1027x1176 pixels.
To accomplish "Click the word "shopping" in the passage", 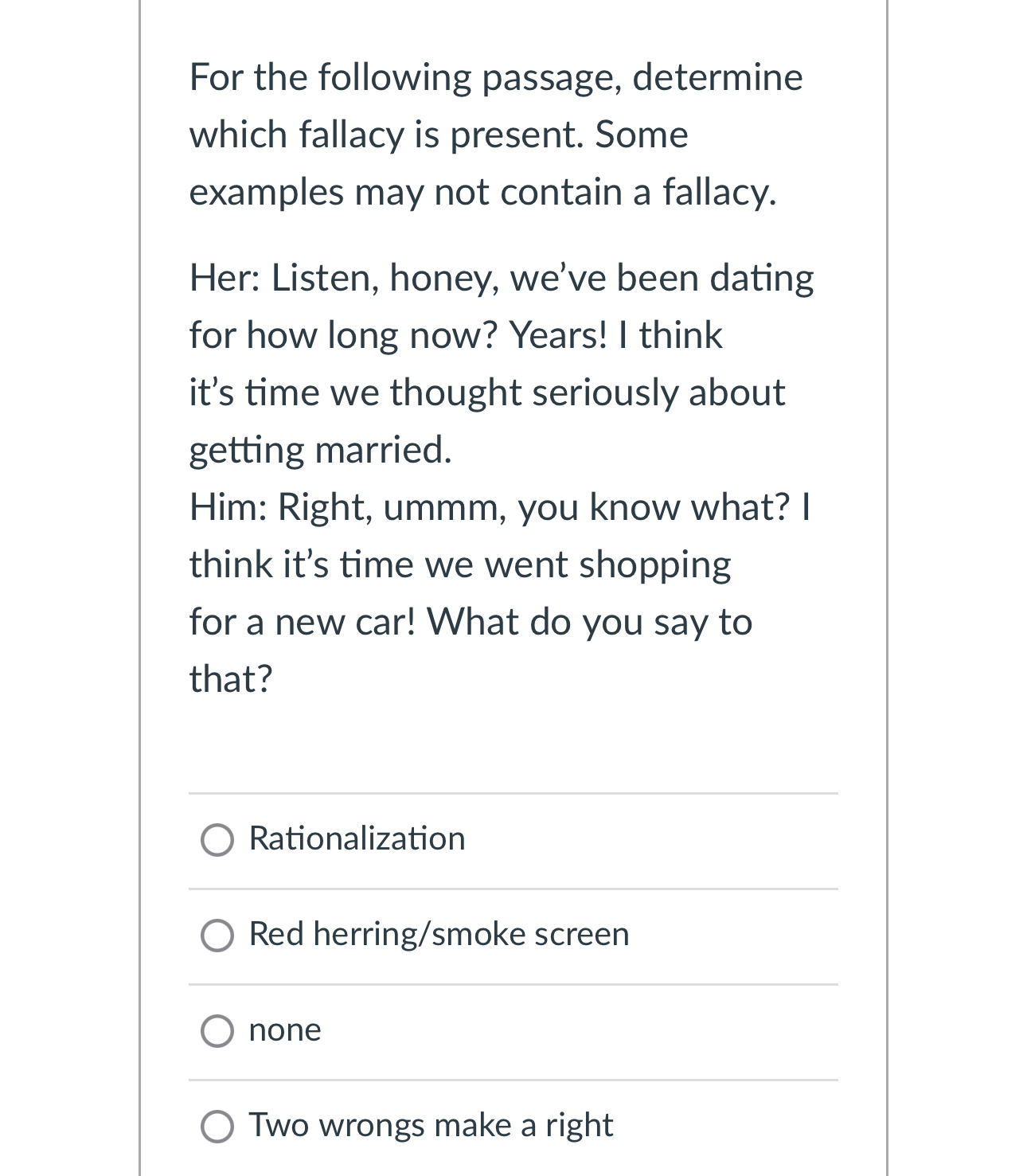I will point(654,565).
